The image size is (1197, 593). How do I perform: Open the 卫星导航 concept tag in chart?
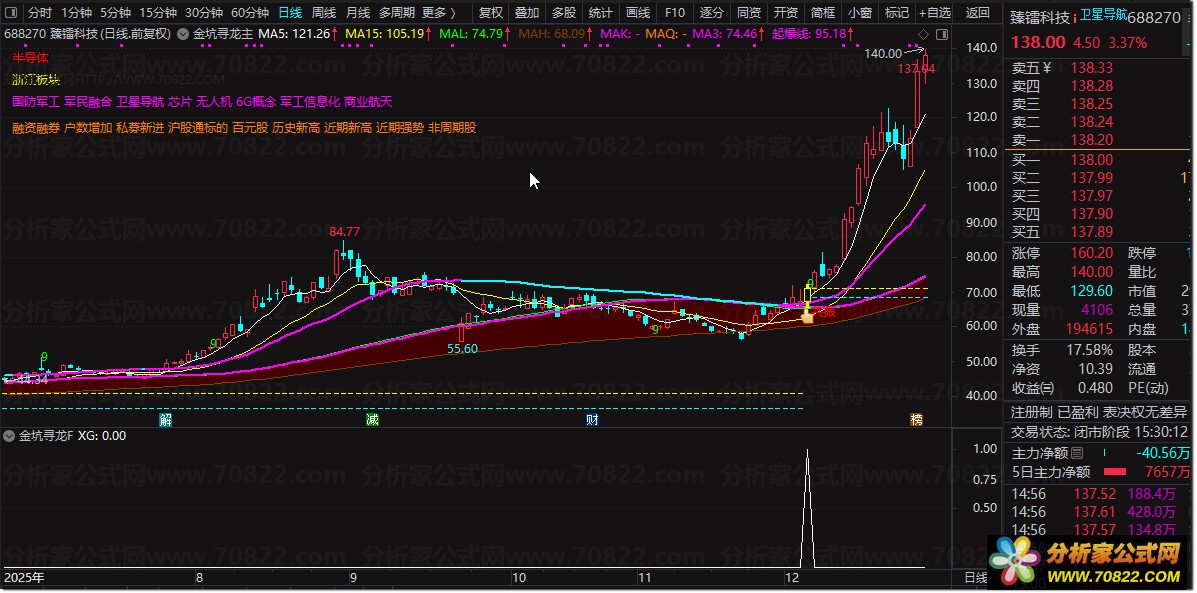[140, 102]
